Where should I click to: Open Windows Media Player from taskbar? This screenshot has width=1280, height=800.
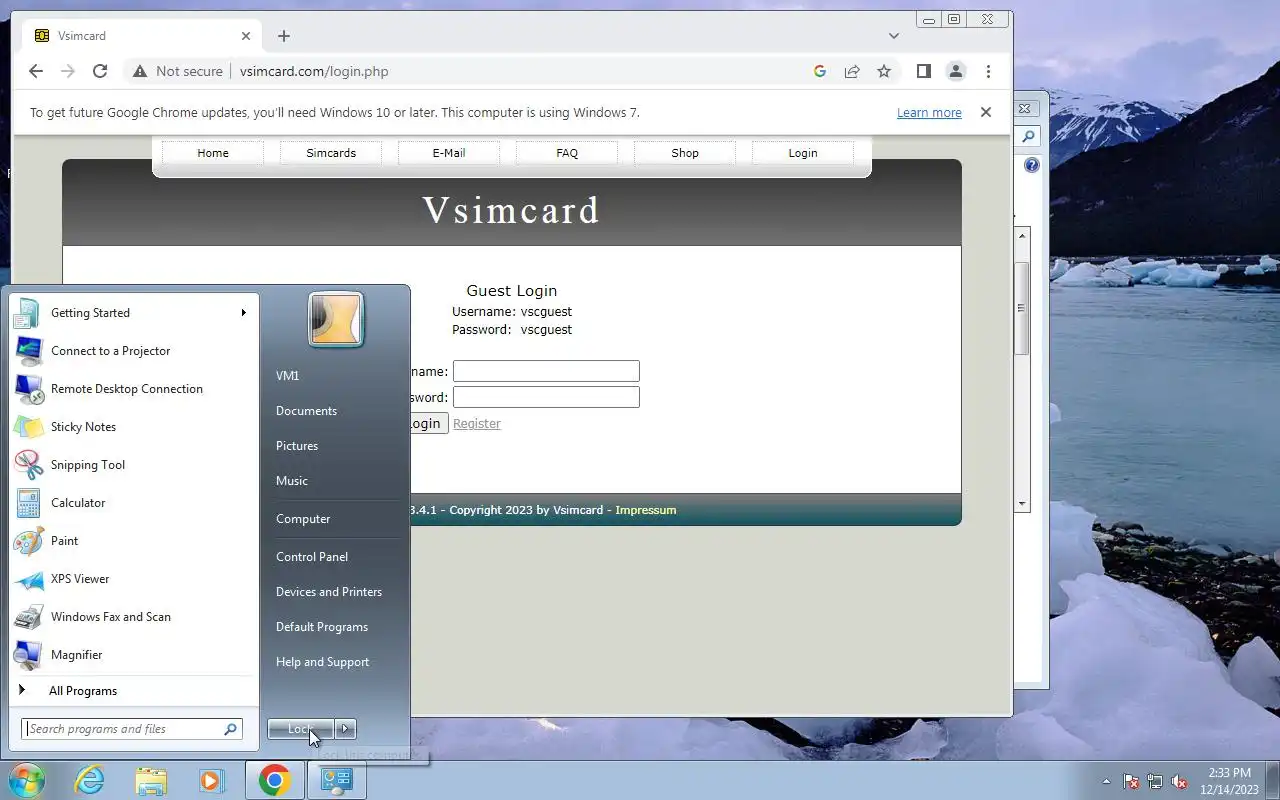point(212,780)
